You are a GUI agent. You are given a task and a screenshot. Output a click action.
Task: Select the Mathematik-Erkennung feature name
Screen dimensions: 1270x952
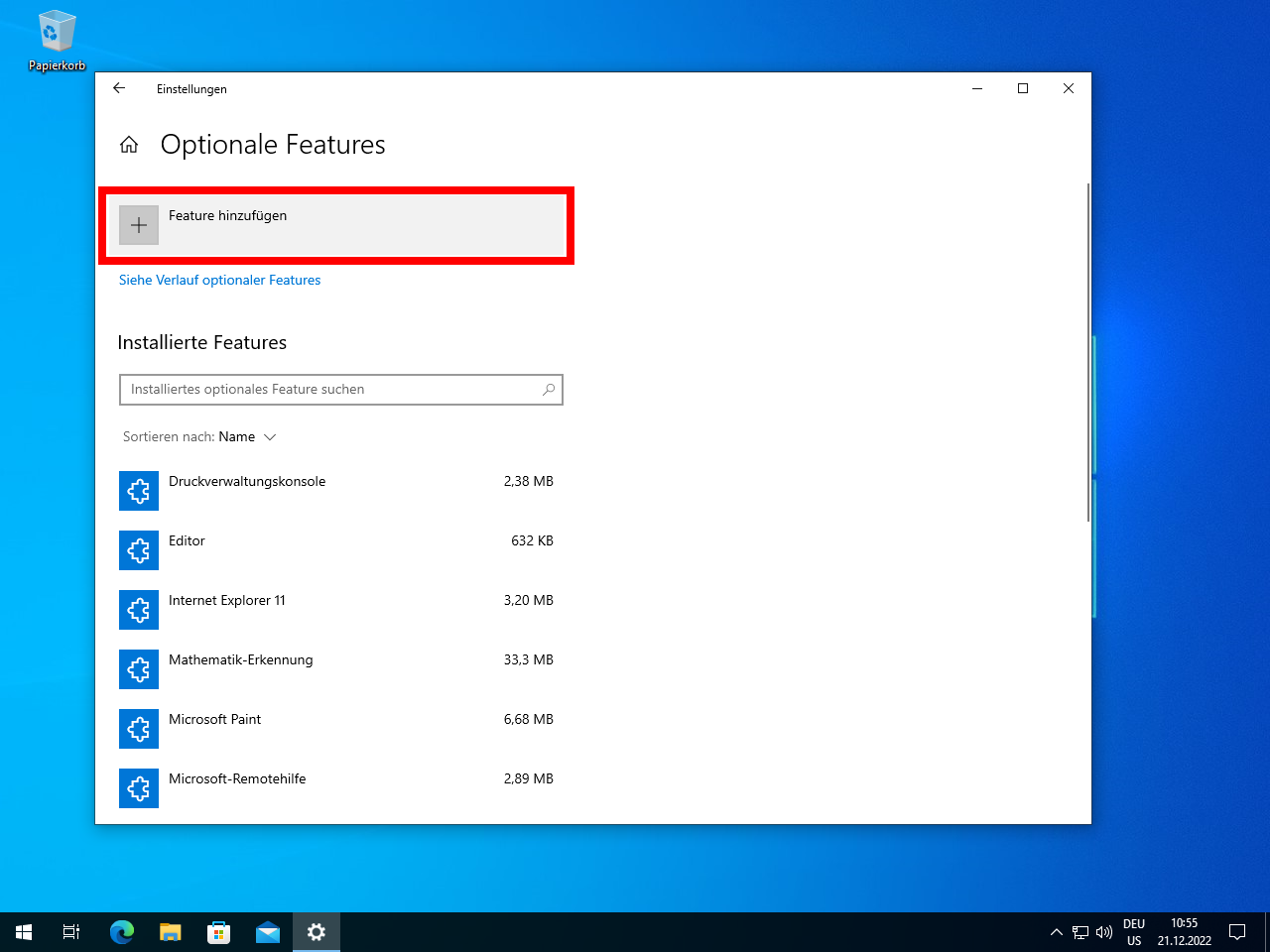click(241, 660)
